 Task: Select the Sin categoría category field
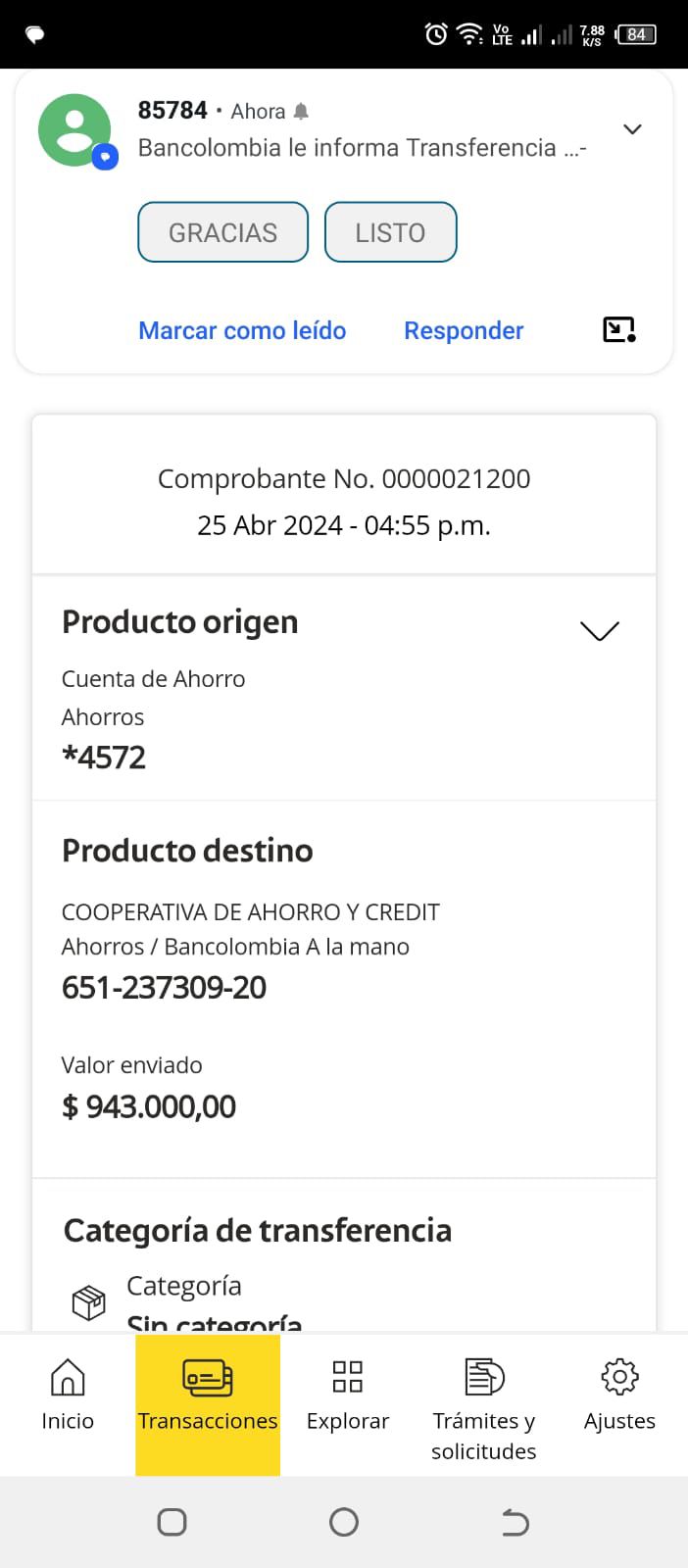click(x=215, y=1322)
